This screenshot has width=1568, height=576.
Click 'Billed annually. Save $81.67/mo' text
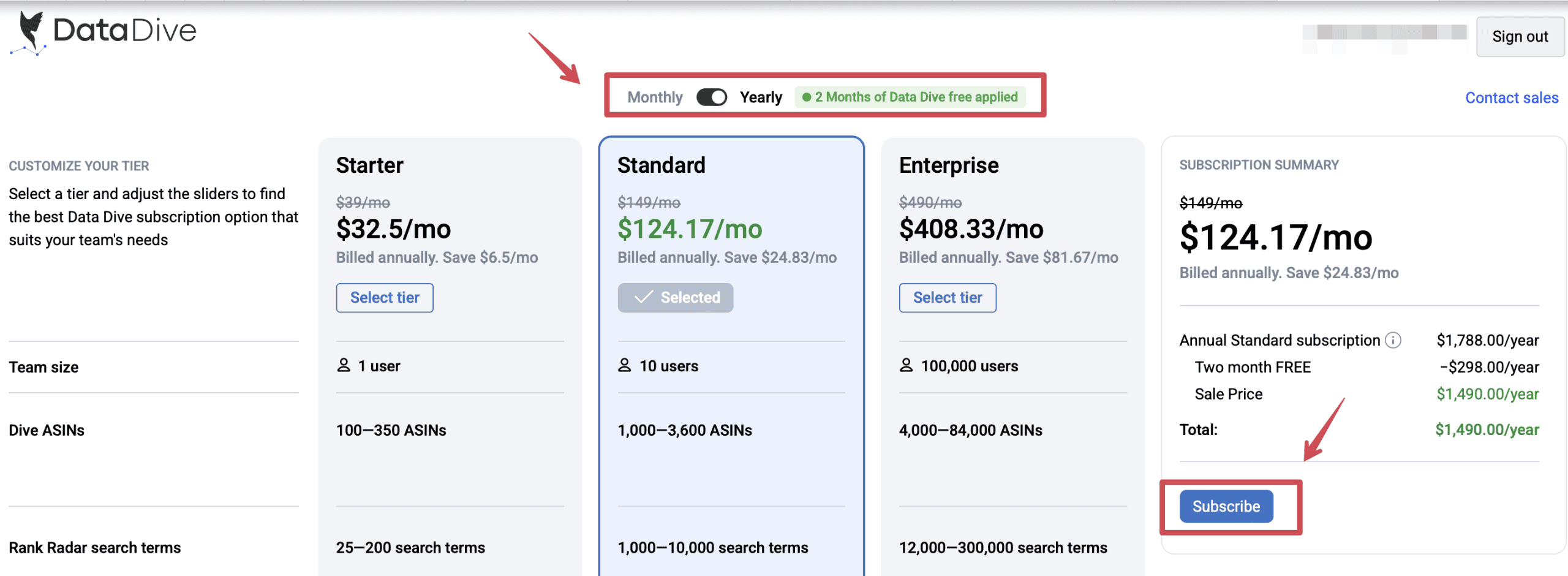coord(1009,257)
